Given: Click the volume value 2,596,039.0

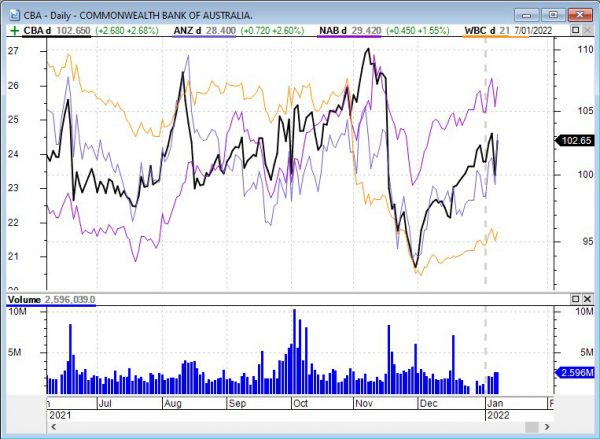Looking at the screenshot, I should 70,300.
